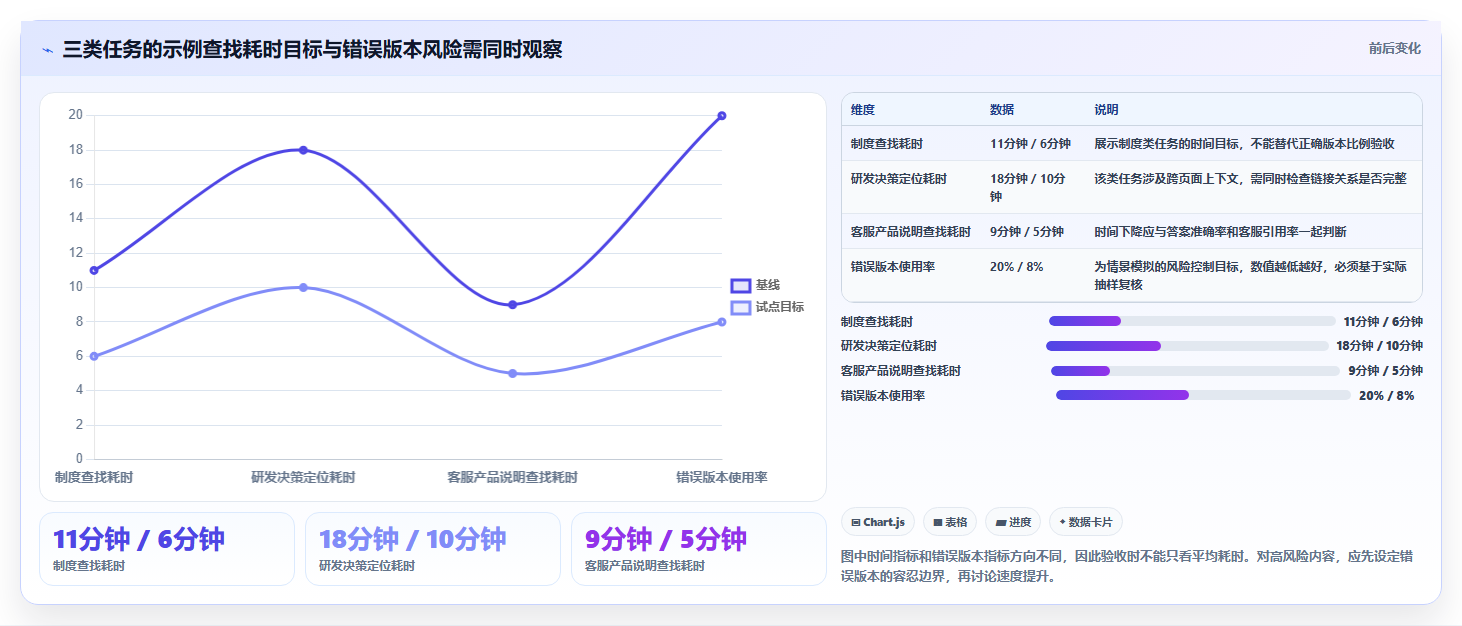1462x626 pixels.
Task: Select the 试点目标 point at value 6
Action: [94, 356]
